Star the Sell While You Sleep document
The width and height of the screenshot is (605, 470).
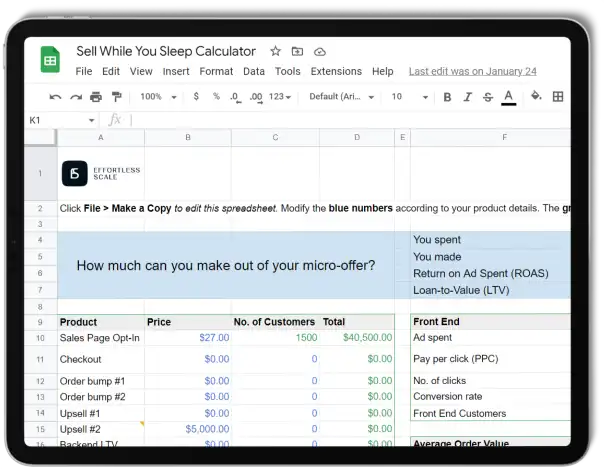click(275, 51)
